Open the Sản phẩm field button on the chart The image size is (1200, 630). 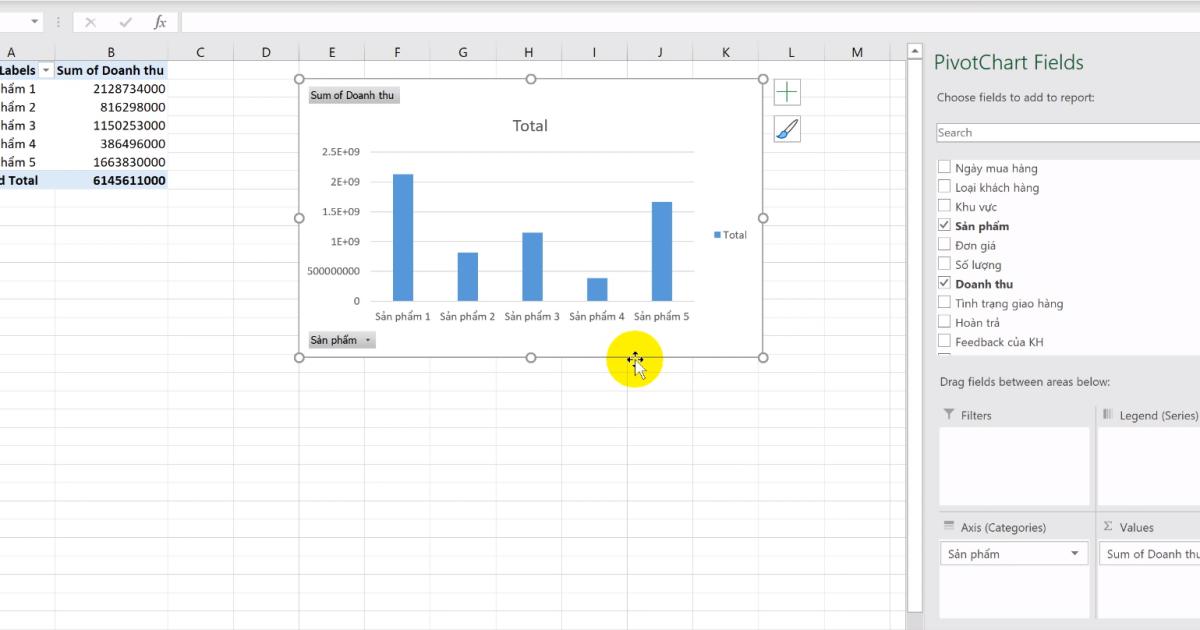[x=338, y=340]
